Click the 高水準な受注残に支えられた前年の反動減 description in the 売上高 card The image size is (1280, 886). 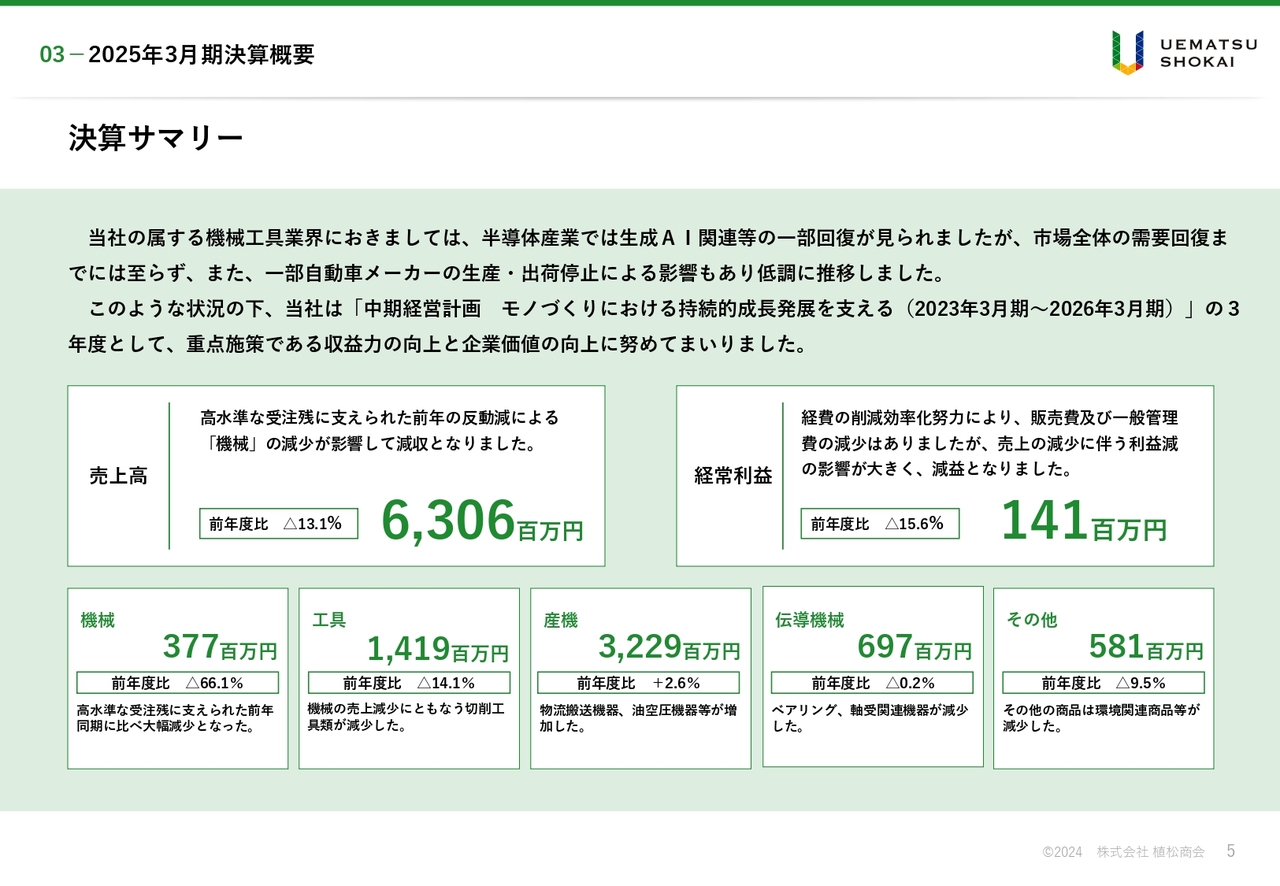(x=380, y=430)
